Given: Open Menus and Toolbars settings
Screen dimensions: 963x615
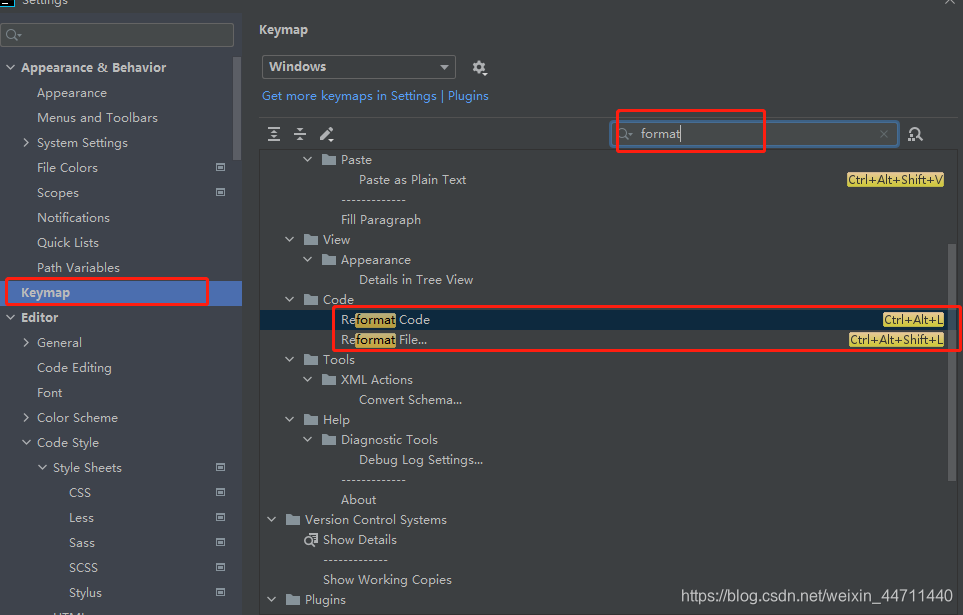Looking at the screenshot, I should [x=97, y=117].
